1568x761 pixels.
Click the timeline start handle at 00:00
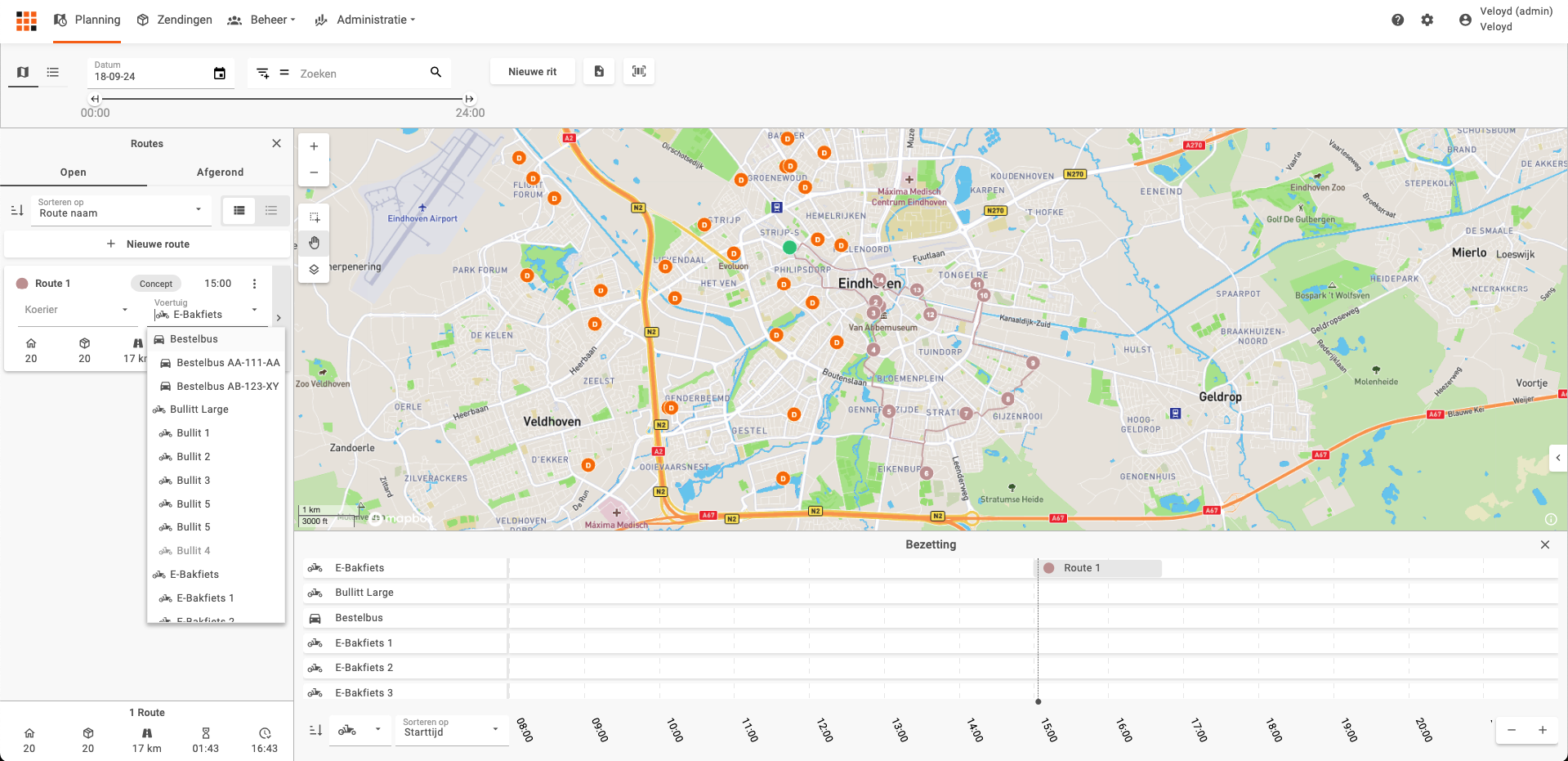pyautogui.click(x=95, y=99)
